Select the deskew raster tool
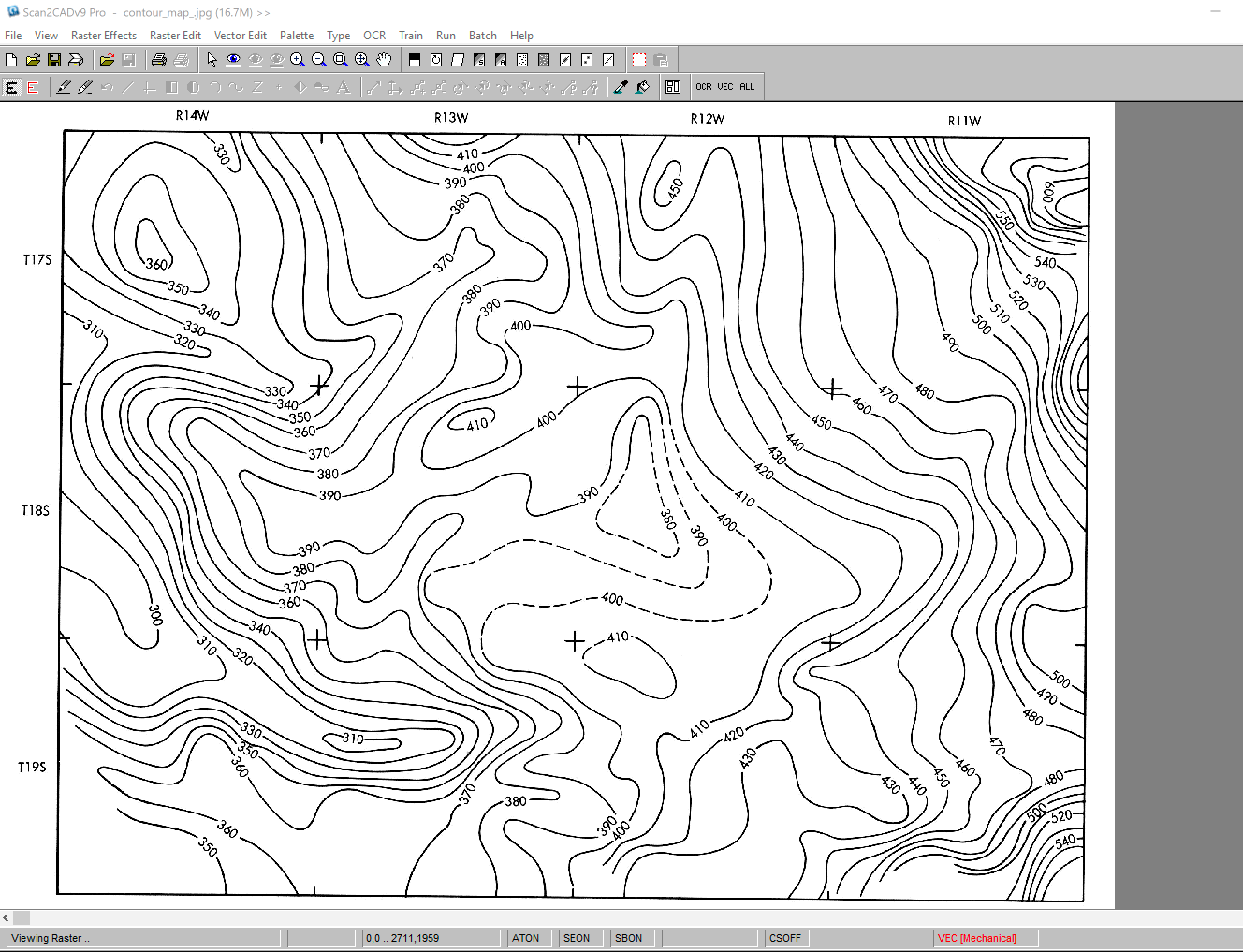Screen dimensions: 1243x952 (x=458, y=59)
